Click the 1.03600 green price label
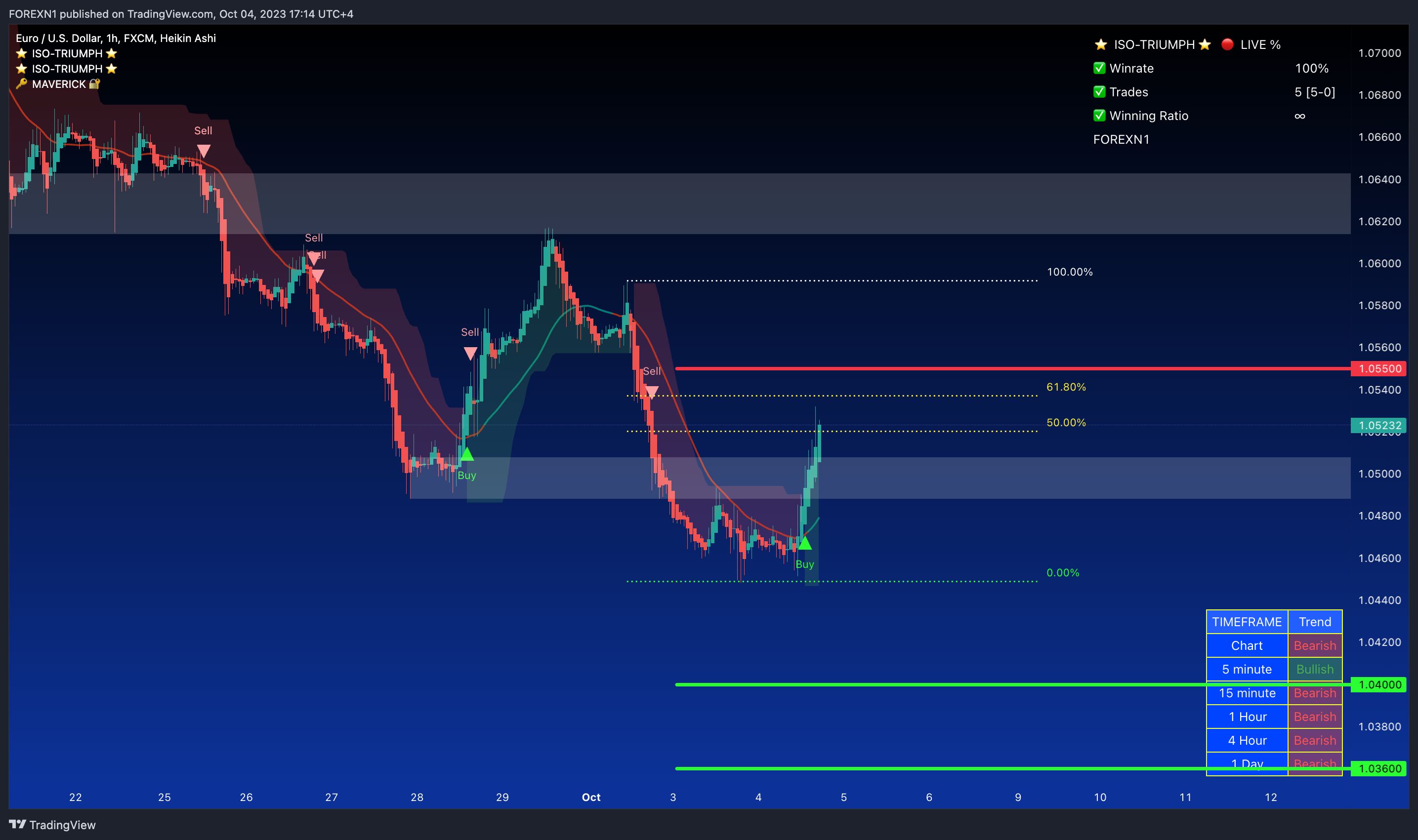This screenshot has height=840, width=1418. (1378, 769)
